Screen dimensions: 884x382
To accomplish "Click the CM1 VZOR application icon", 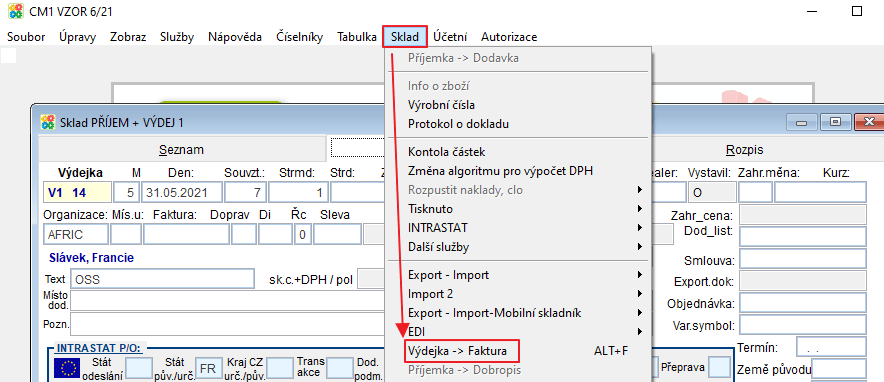I will (x=15, y=11).
